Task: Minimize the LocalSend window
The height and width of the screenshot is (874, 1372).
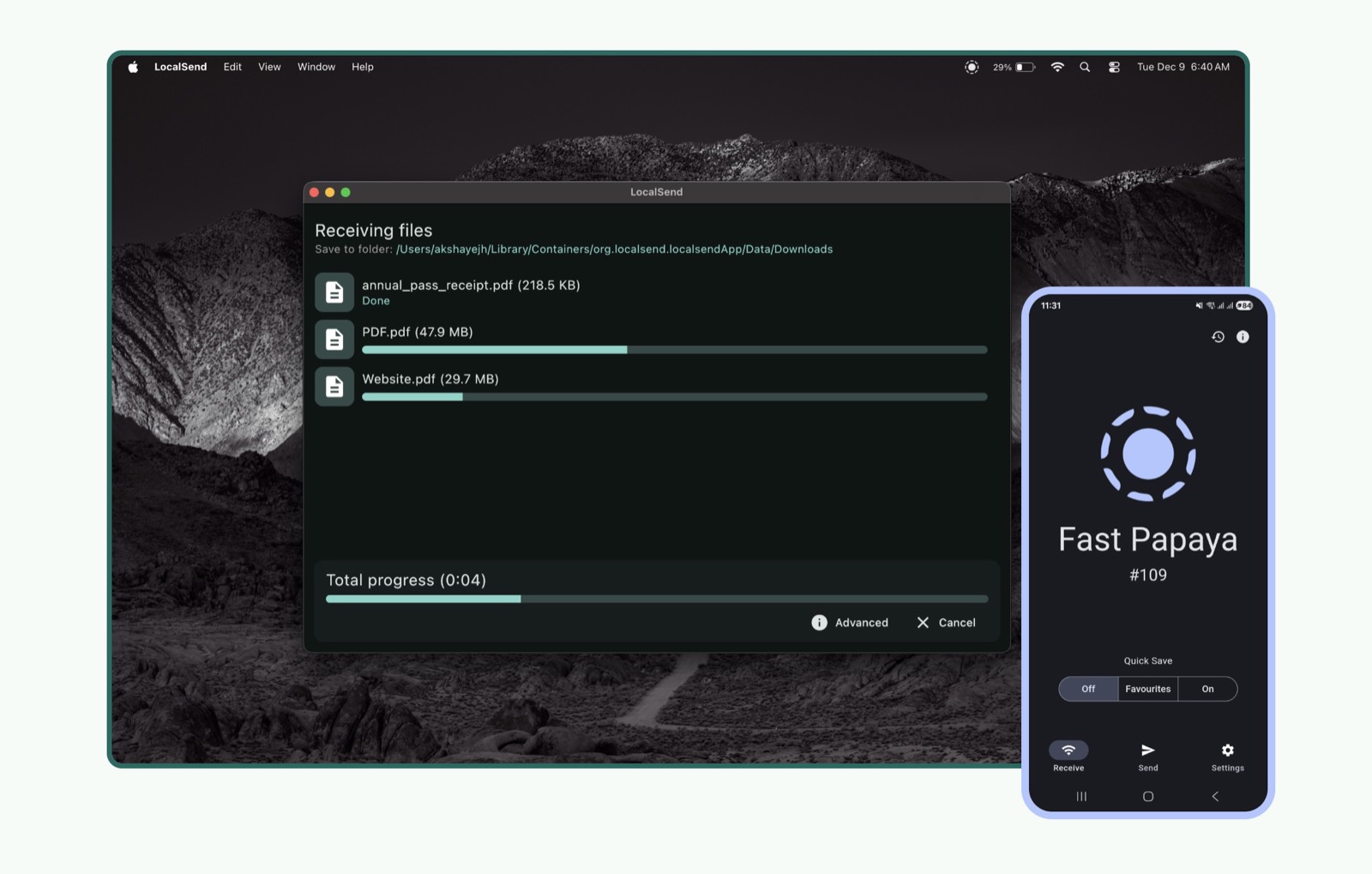Action: click(330, 192)
